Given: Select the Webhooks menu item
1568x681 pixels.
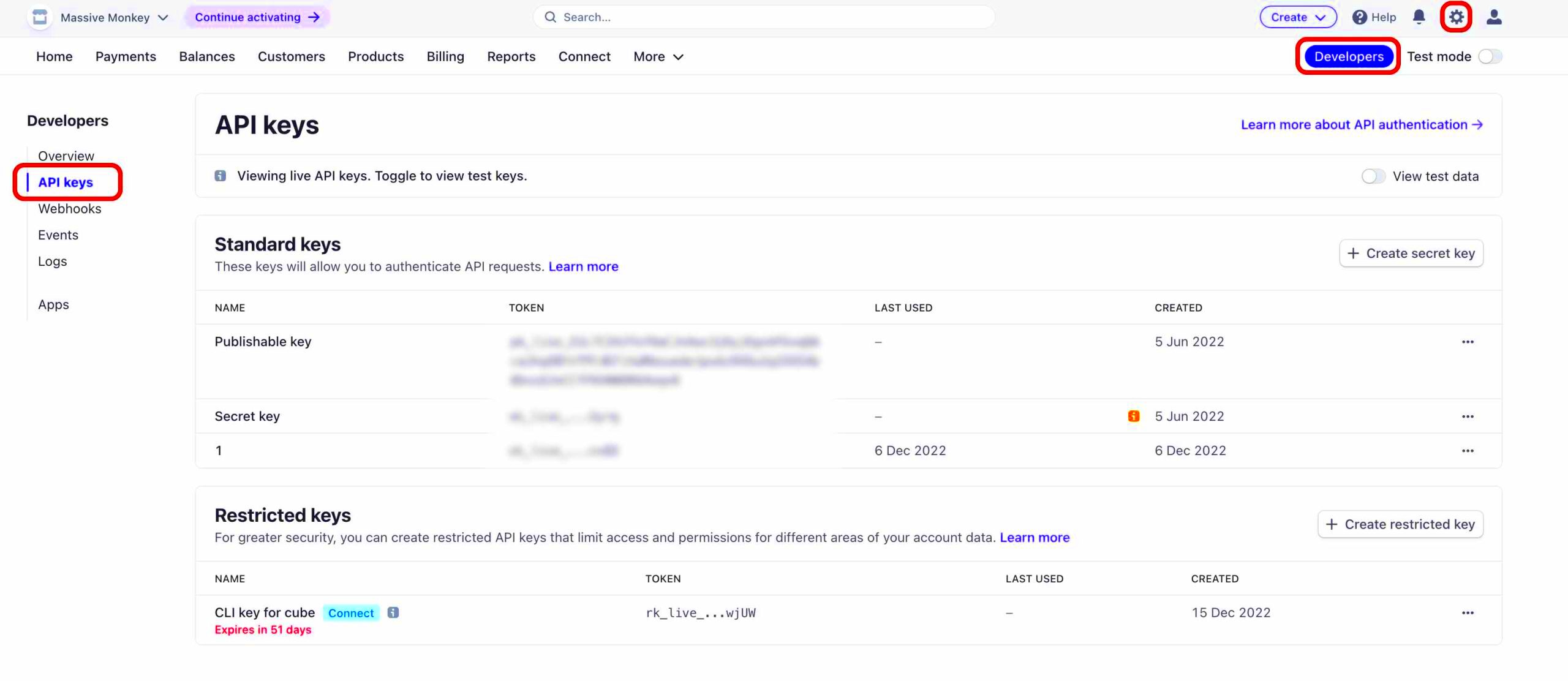Looking at the screenshot, I should pos(69,209).
